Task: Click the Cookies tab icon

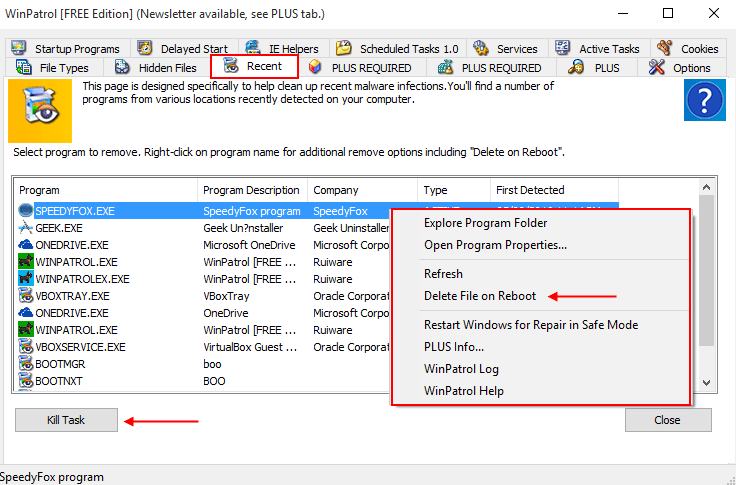Action: [664, 48]
